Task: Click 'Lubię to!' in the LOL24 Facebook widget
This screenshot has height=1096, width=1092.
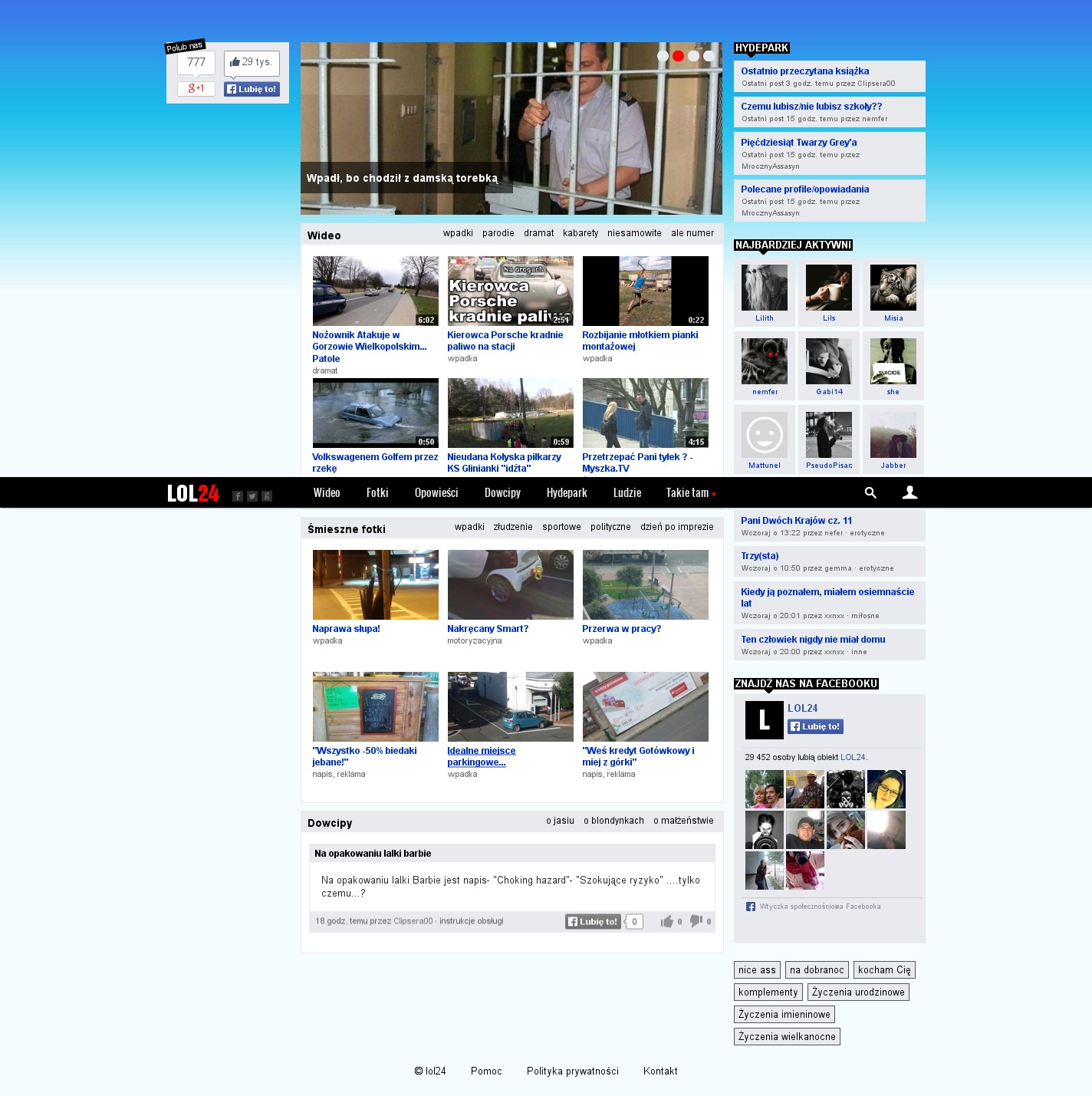Action: [x=816, y=726]
